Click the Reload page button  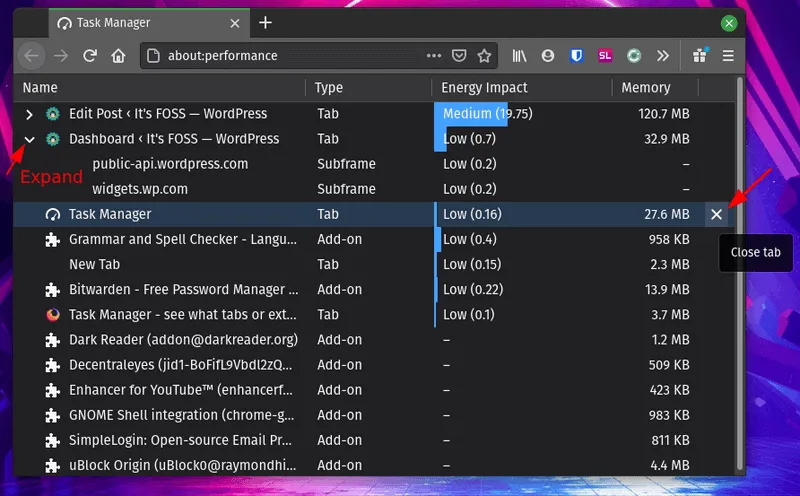[x=90, y=56]
